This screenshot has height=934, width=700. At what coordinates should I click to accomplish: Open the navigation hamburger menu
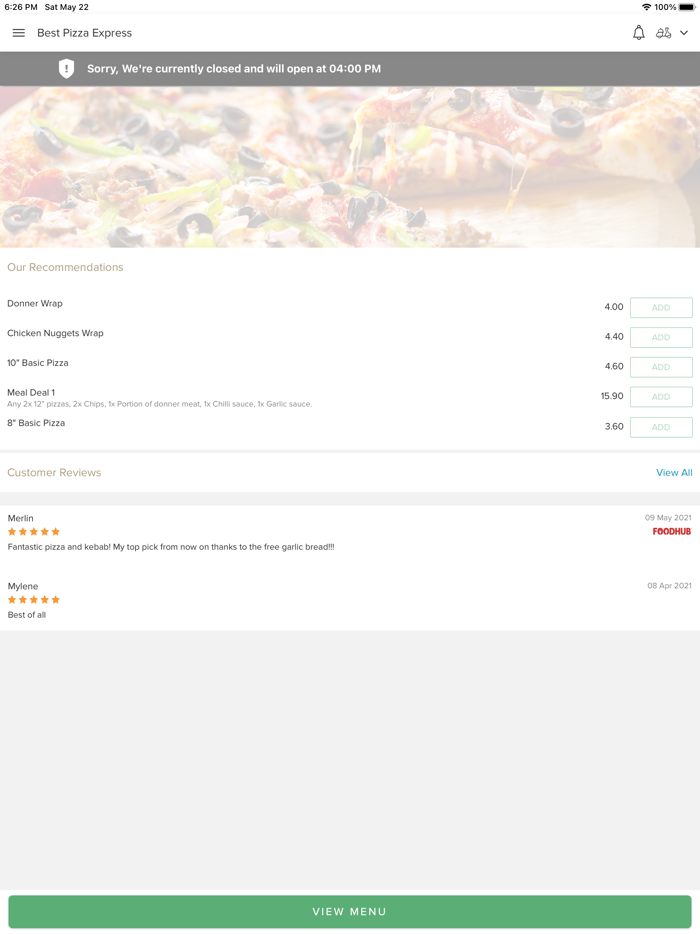(x=18, y=33)
